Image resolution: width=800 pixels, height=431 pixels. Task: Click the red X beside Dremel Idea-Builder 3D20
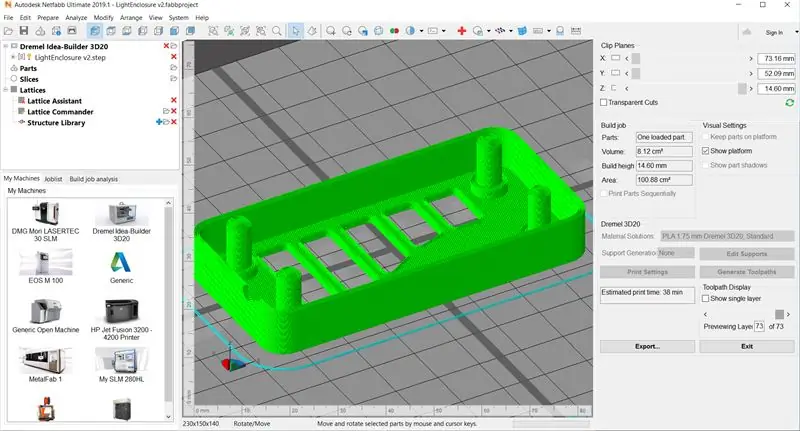[x=166, y=46]
